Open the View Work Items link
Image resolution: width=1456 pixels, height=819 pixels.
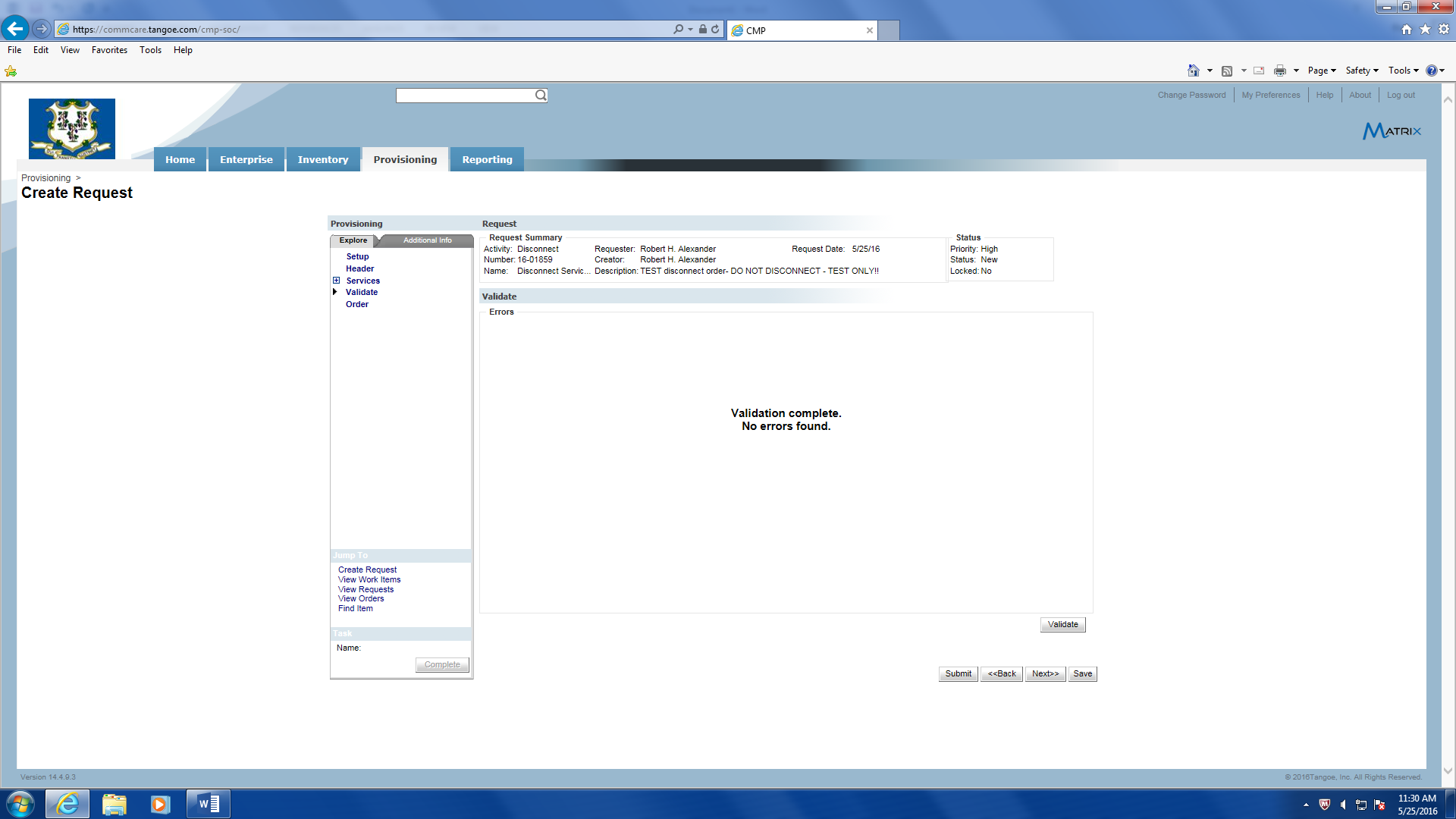coord(369,579)
